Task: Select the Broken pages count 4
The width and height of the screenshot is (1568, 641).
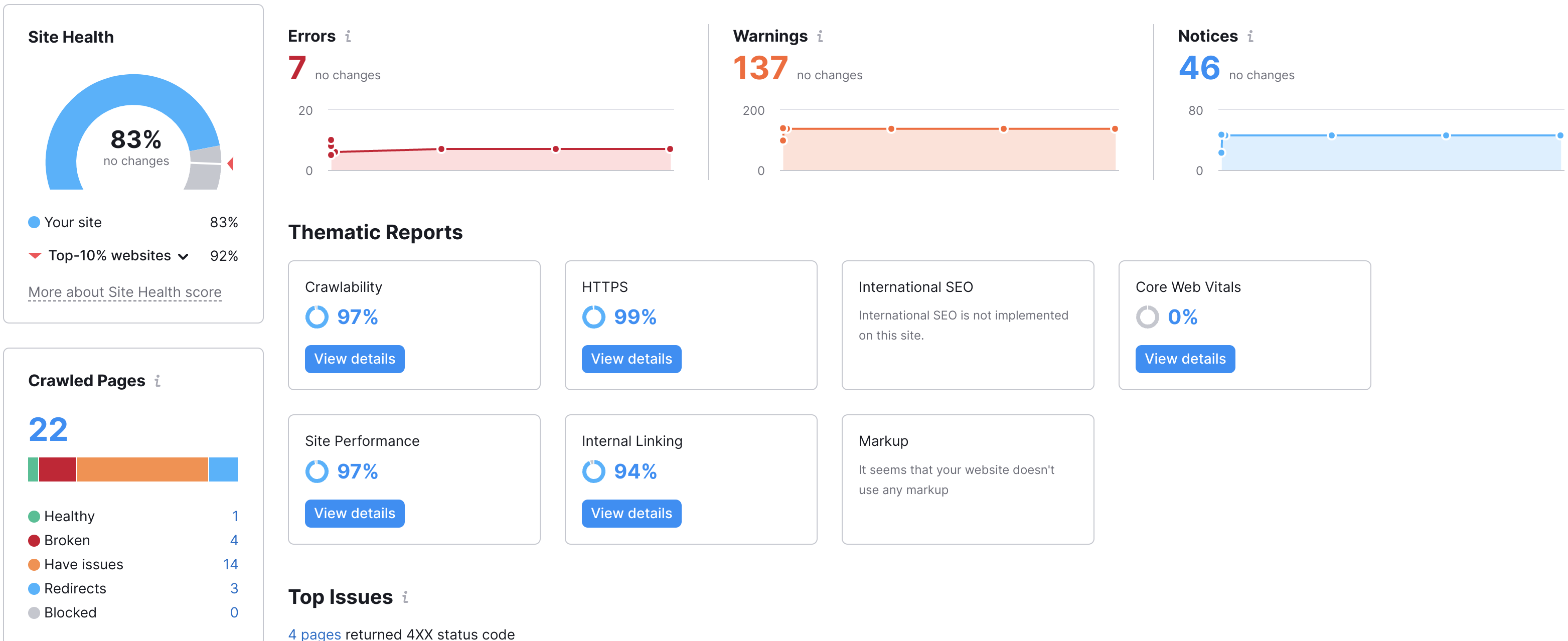Action: click(234, 541)
